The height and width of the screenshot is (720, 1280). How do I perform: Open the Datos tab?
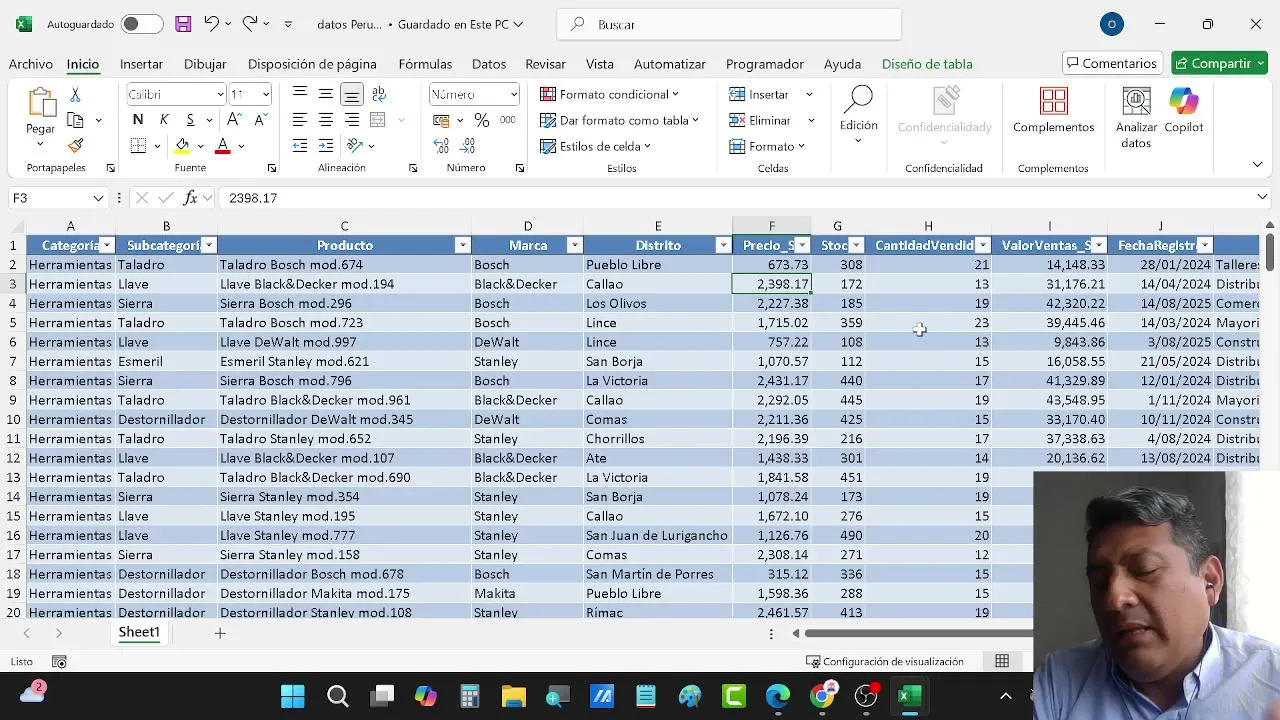489,64
